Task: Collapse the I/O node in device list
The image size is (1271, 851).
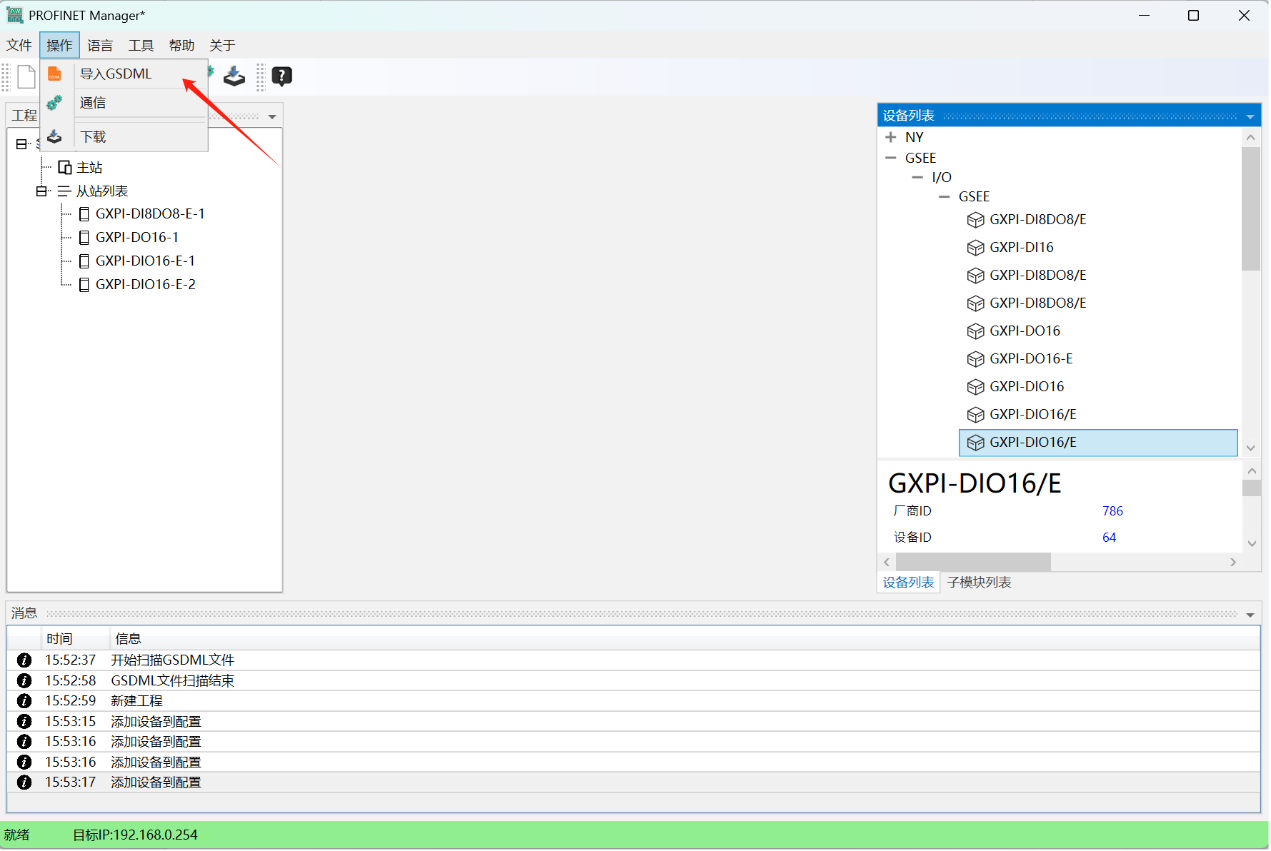Action: click(x=918, y=177)
